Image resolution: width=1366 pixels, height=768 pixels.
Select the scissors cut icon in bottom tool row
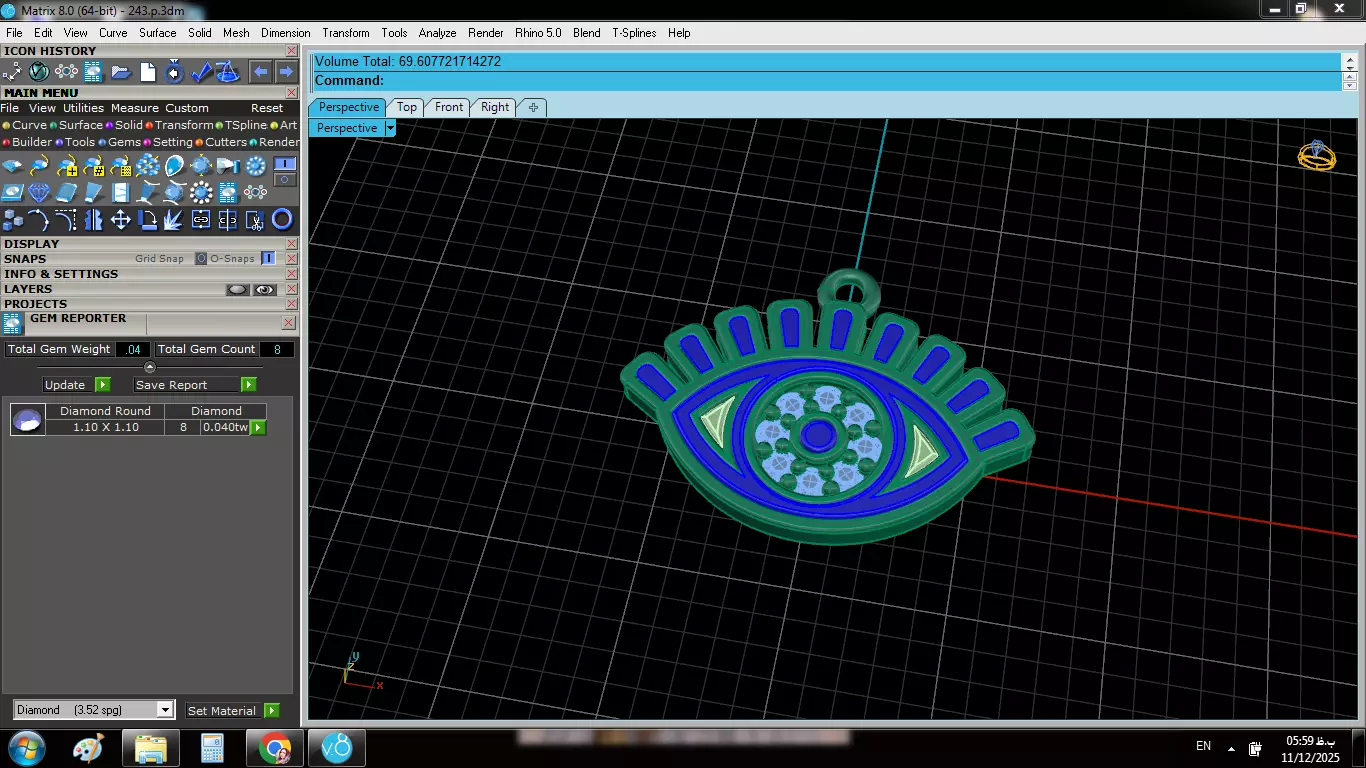coord(255,220)
